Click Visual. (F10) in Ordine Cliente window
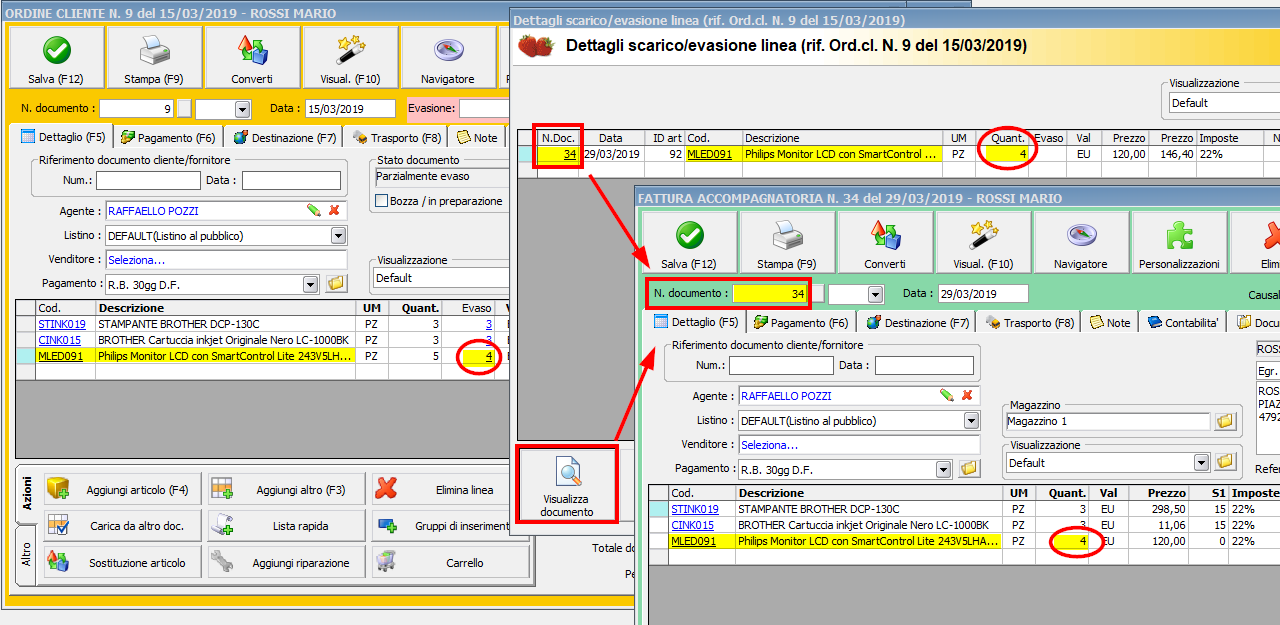 (350, 57)
